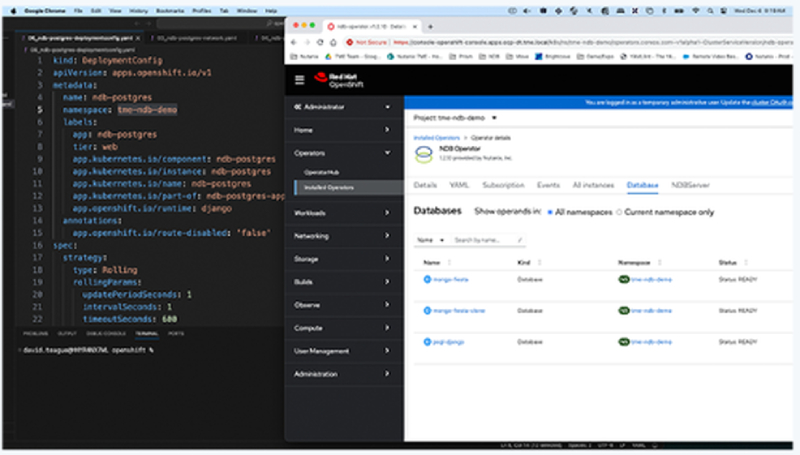The width and height of the screenshot is (800, 455).
Task: Open OperatorHub in sidebar
Action: coord(321,172)
